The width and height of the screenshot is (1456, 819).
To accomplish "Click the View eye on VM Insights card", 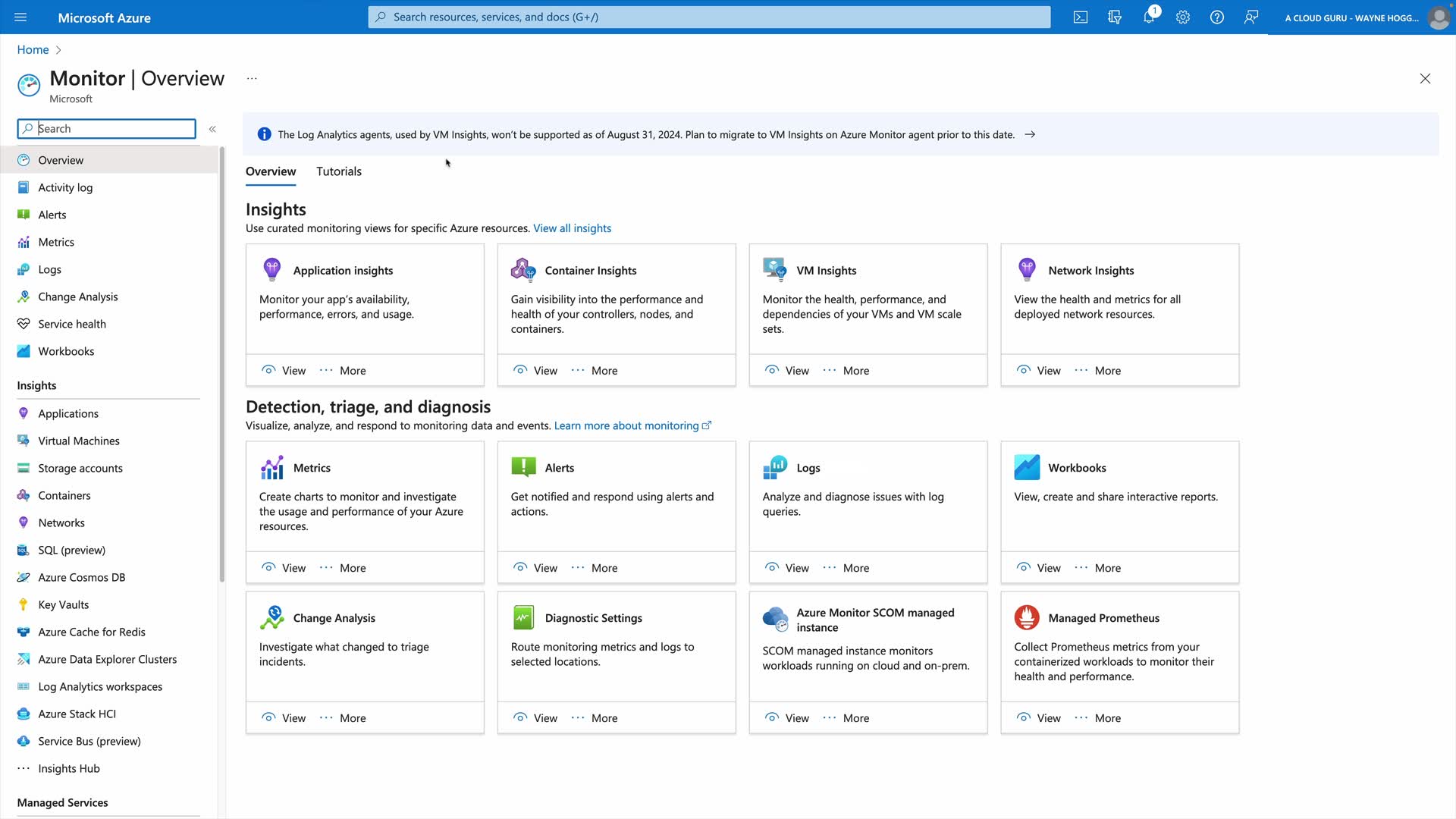I will click(772, 370).
